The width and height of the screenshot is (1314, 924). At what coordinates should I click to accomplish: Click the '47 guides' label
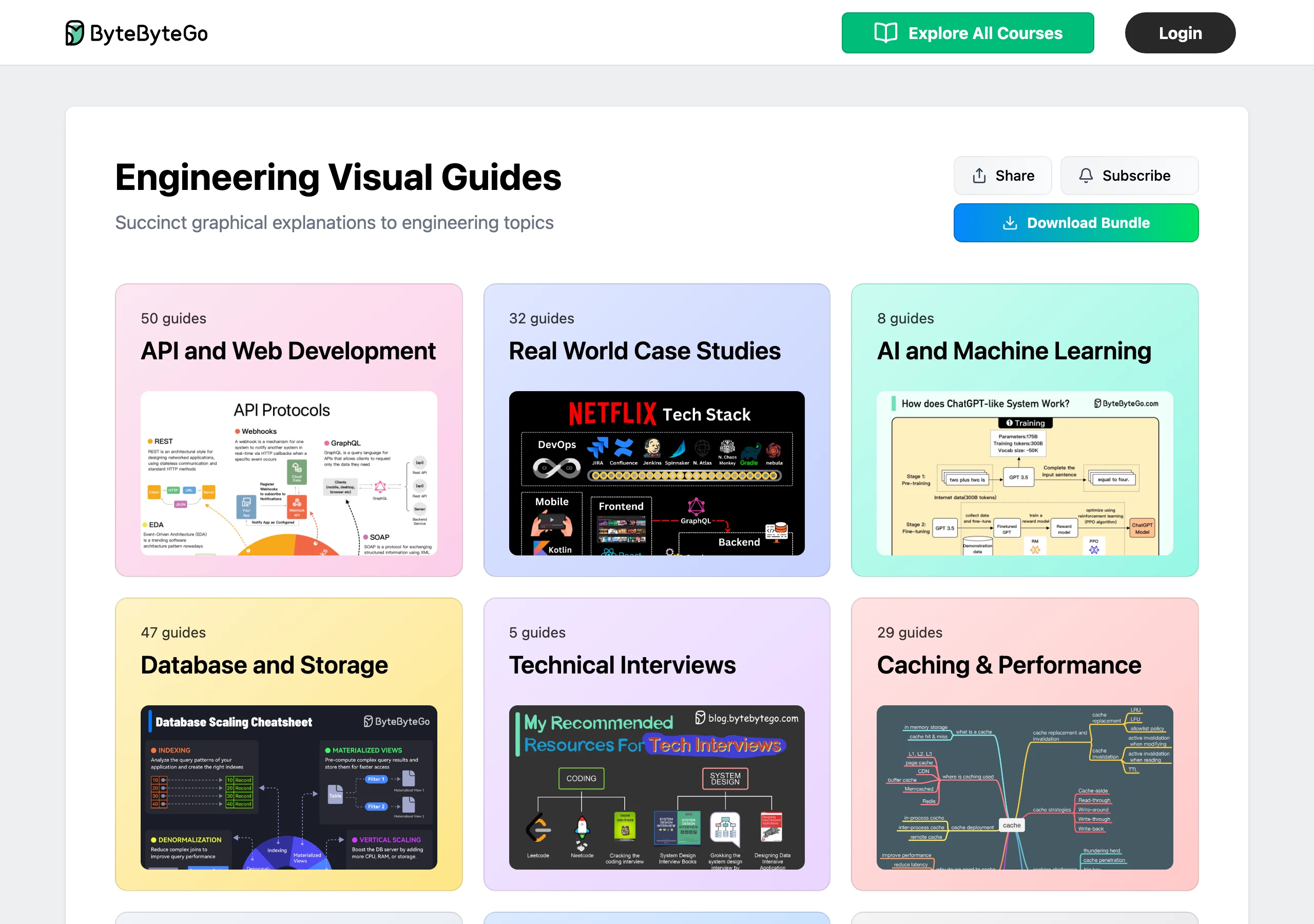tap(173, 632)
